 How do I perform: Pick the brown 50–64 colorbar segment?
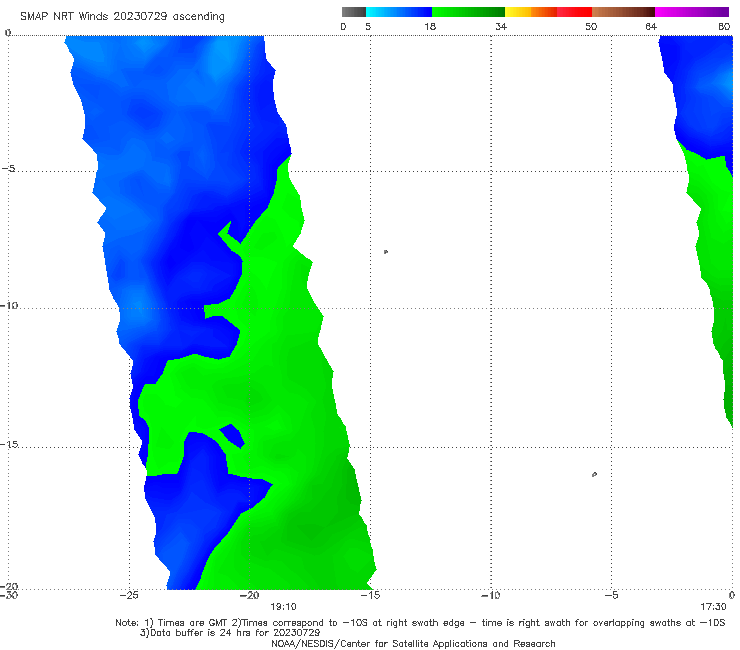pyautogui.click(x=623, y=12)
